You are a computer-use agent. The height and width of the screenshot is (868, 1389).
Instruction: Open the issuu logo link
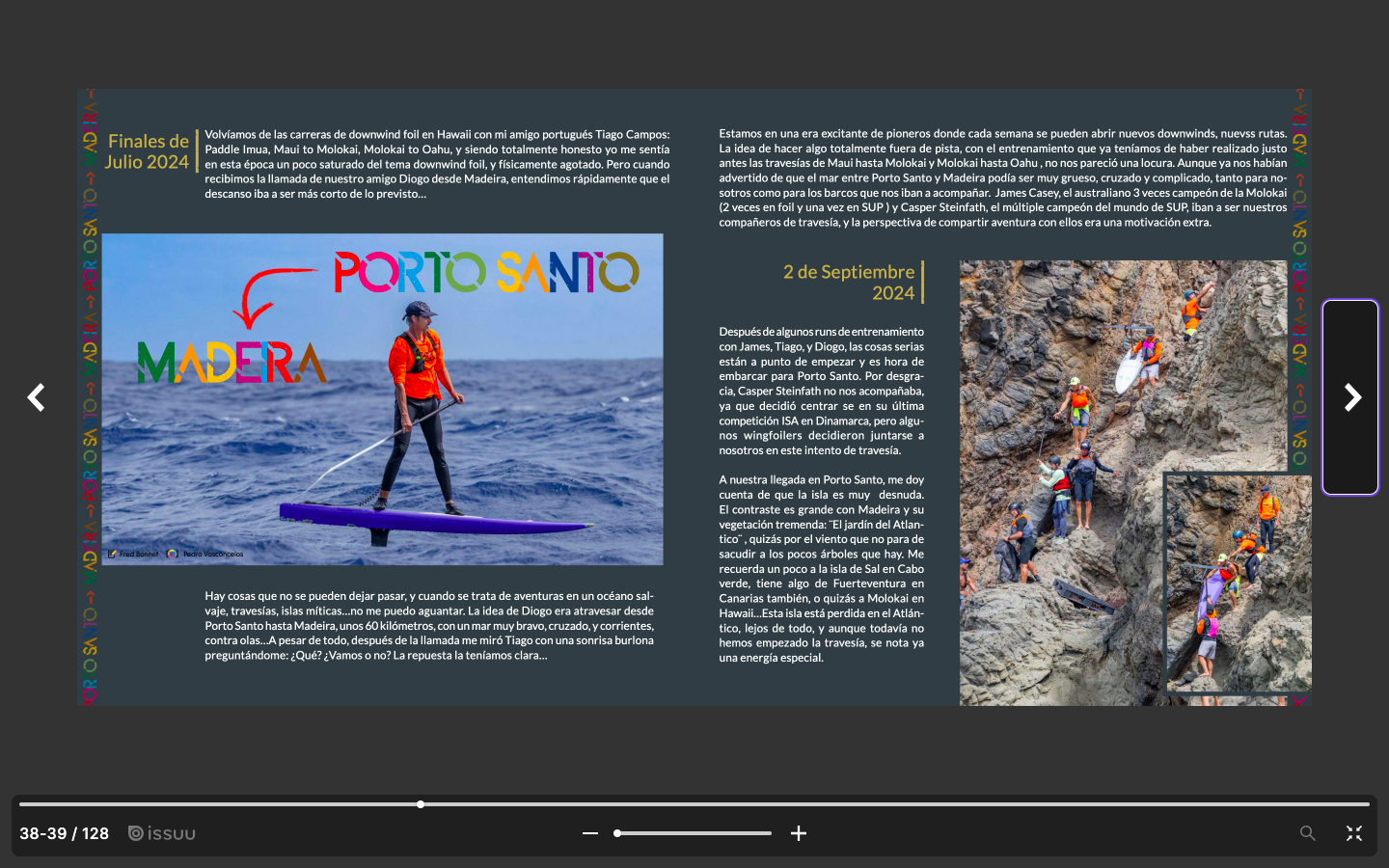point(162,833)
